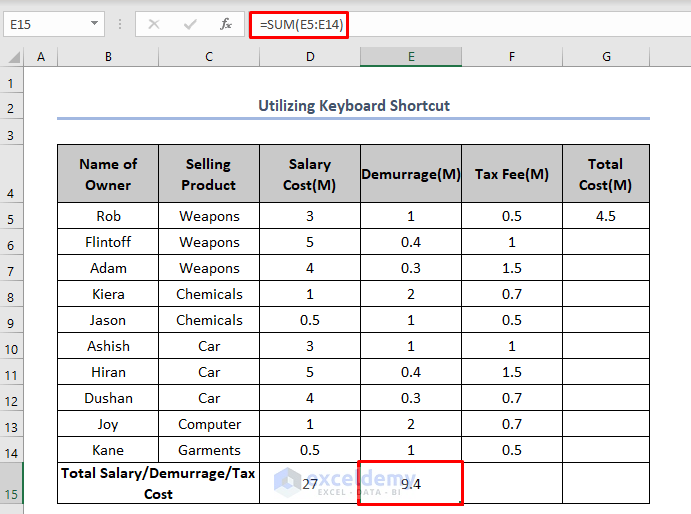Open the Name Box dropdown arrow
The image size is (691, 514).
(x=93, y=24)
